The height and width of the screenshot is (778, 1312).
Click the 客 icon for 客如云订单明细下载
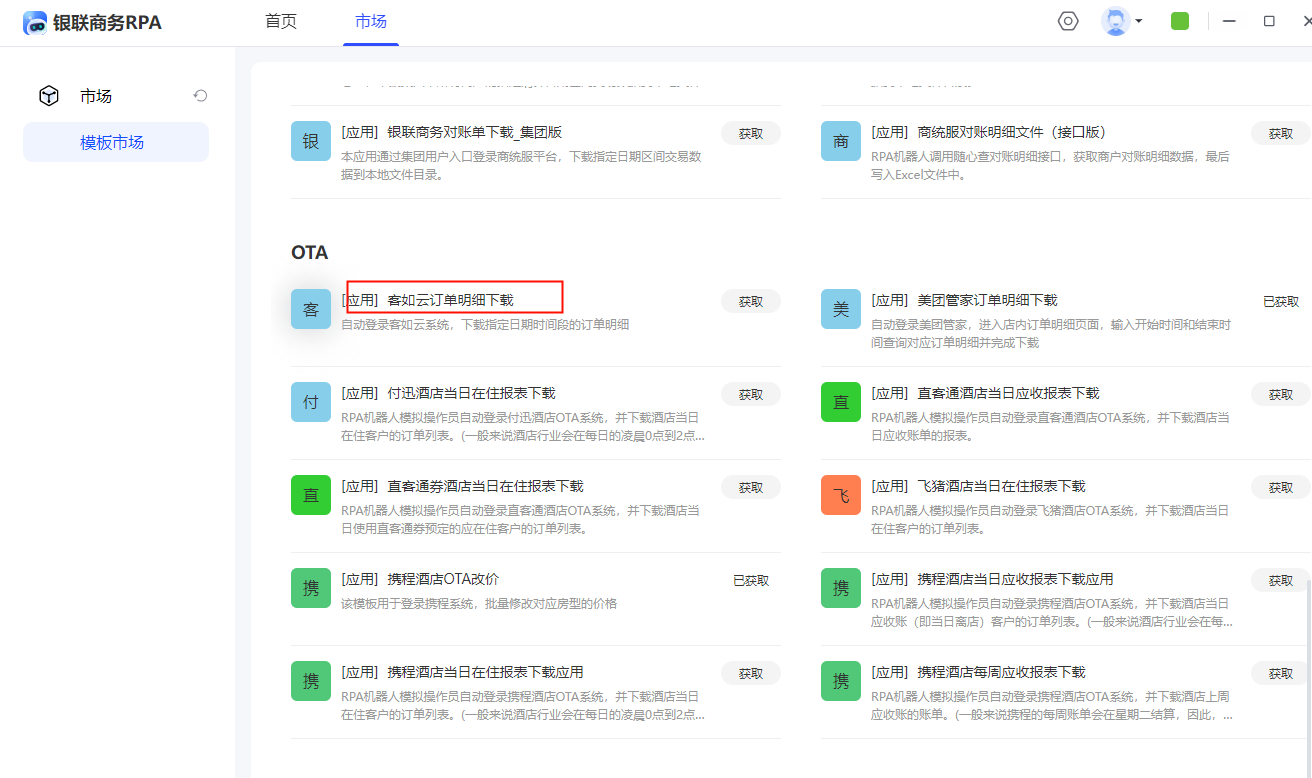point(310,310)
